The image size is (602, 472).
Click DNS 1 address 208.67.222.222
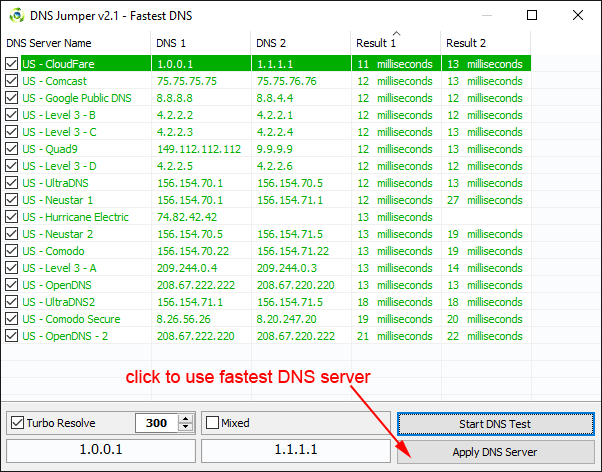(x=196, y=285)
